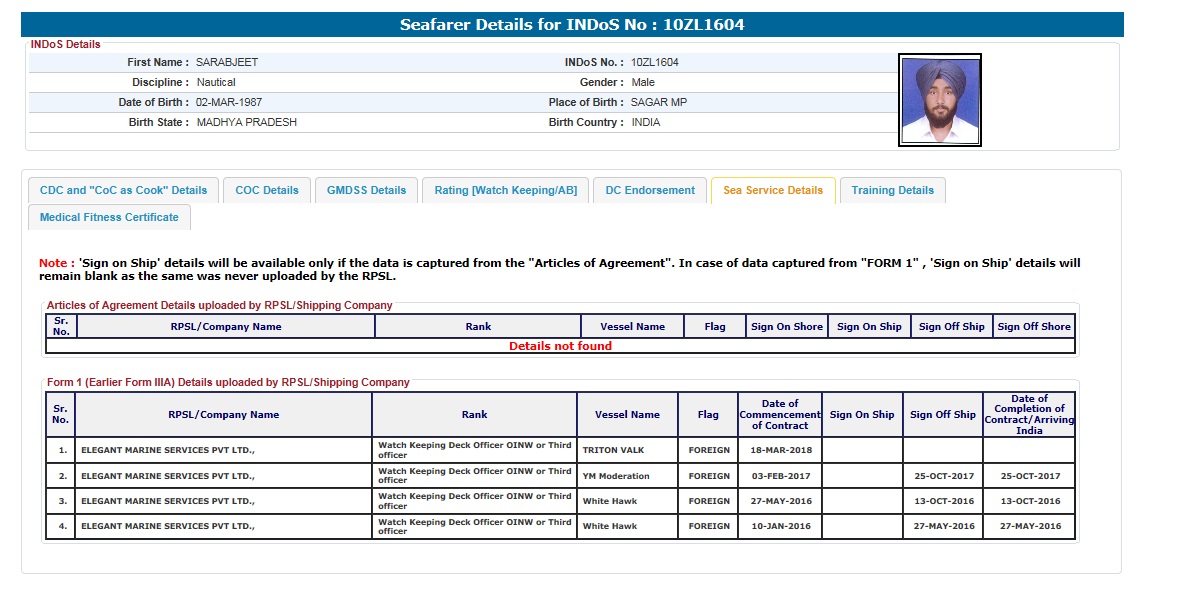Open the Training Details tab
The image size is (1193, 596).
click(892, 190)
